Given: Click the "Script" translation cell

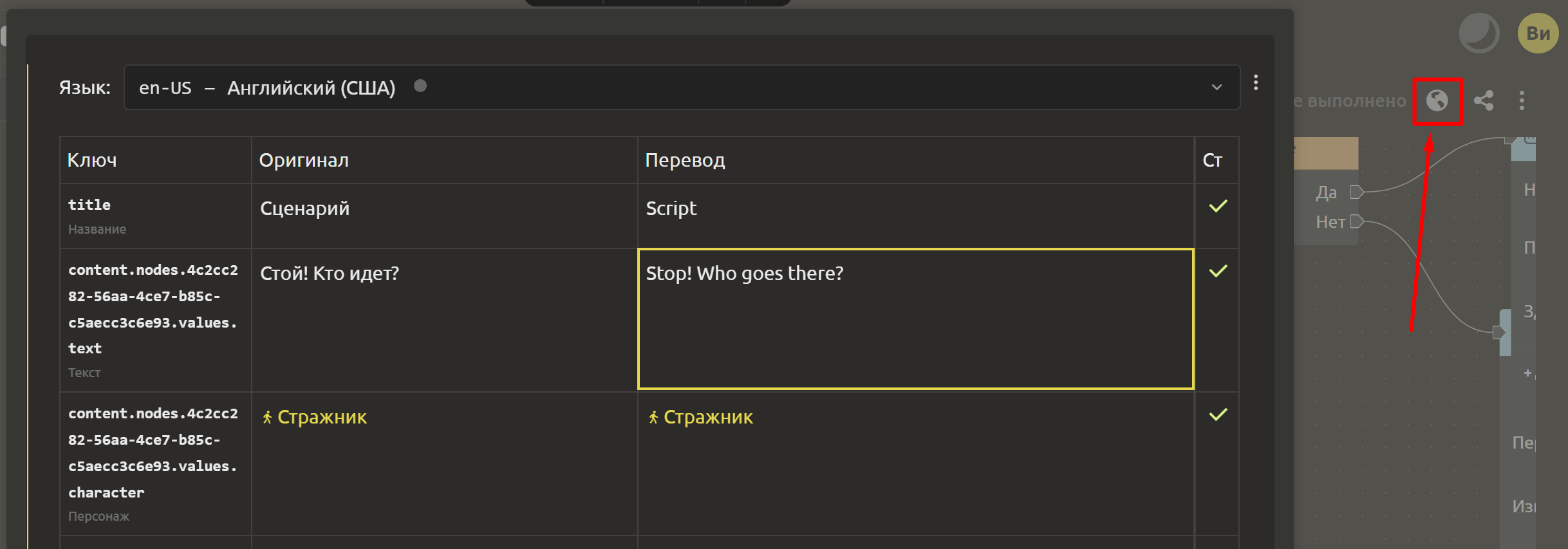Looking at the screenshot, I should [916, 216].
